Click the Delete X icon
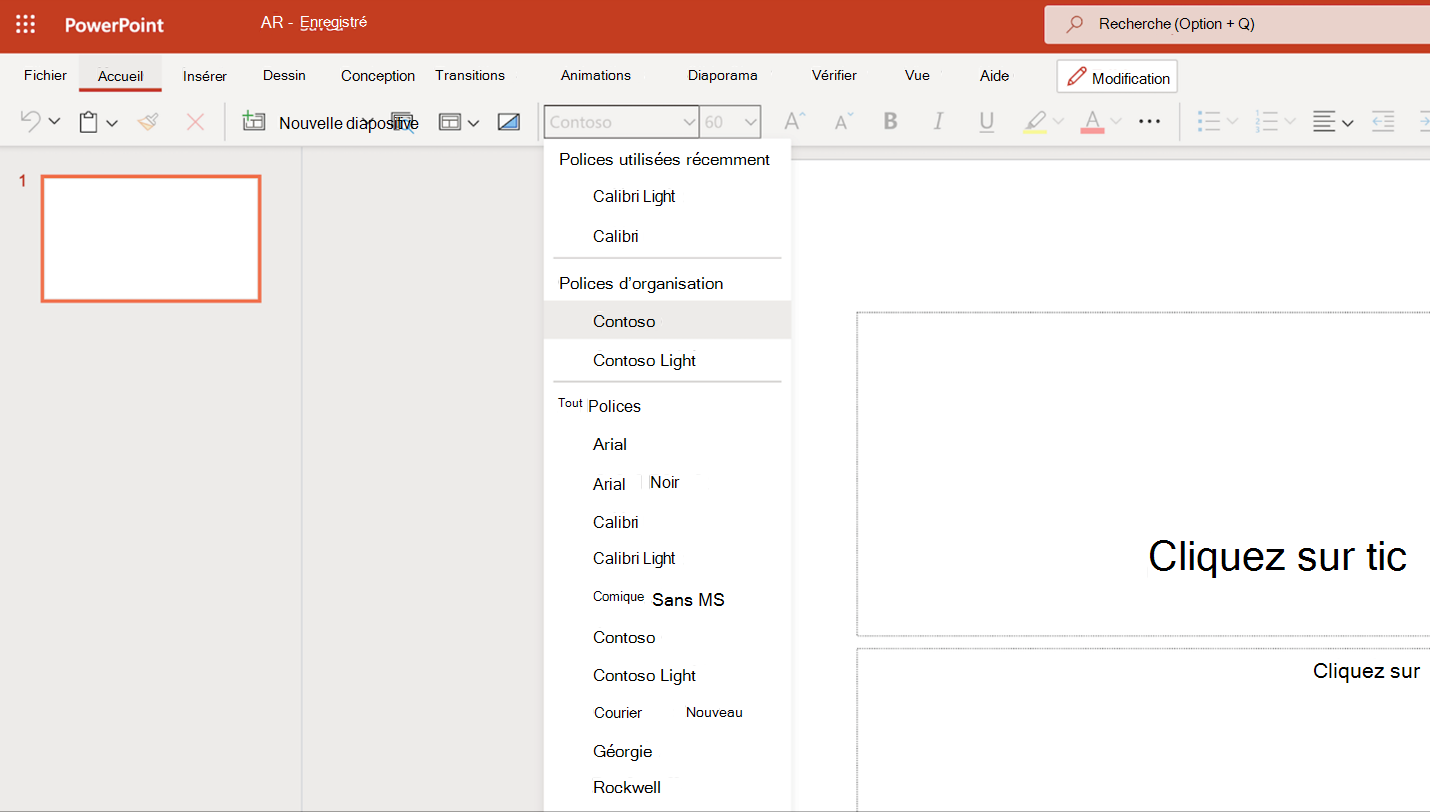1430x812 pixels. point(196,122)
